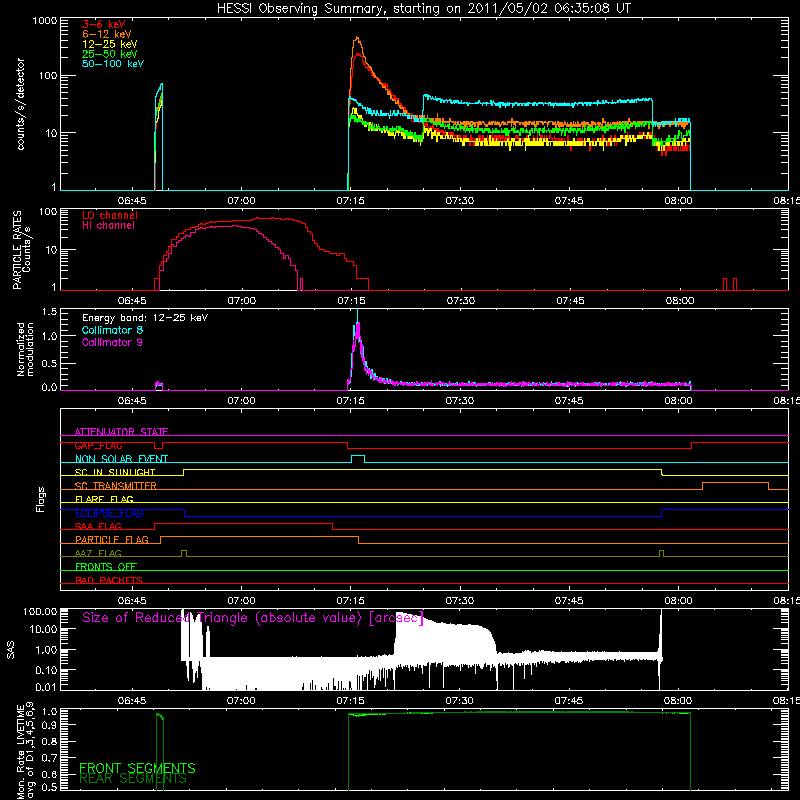Click the FRONTS_OFF flag label
Viewport: 800px width, 800px height.
[106, 566]
